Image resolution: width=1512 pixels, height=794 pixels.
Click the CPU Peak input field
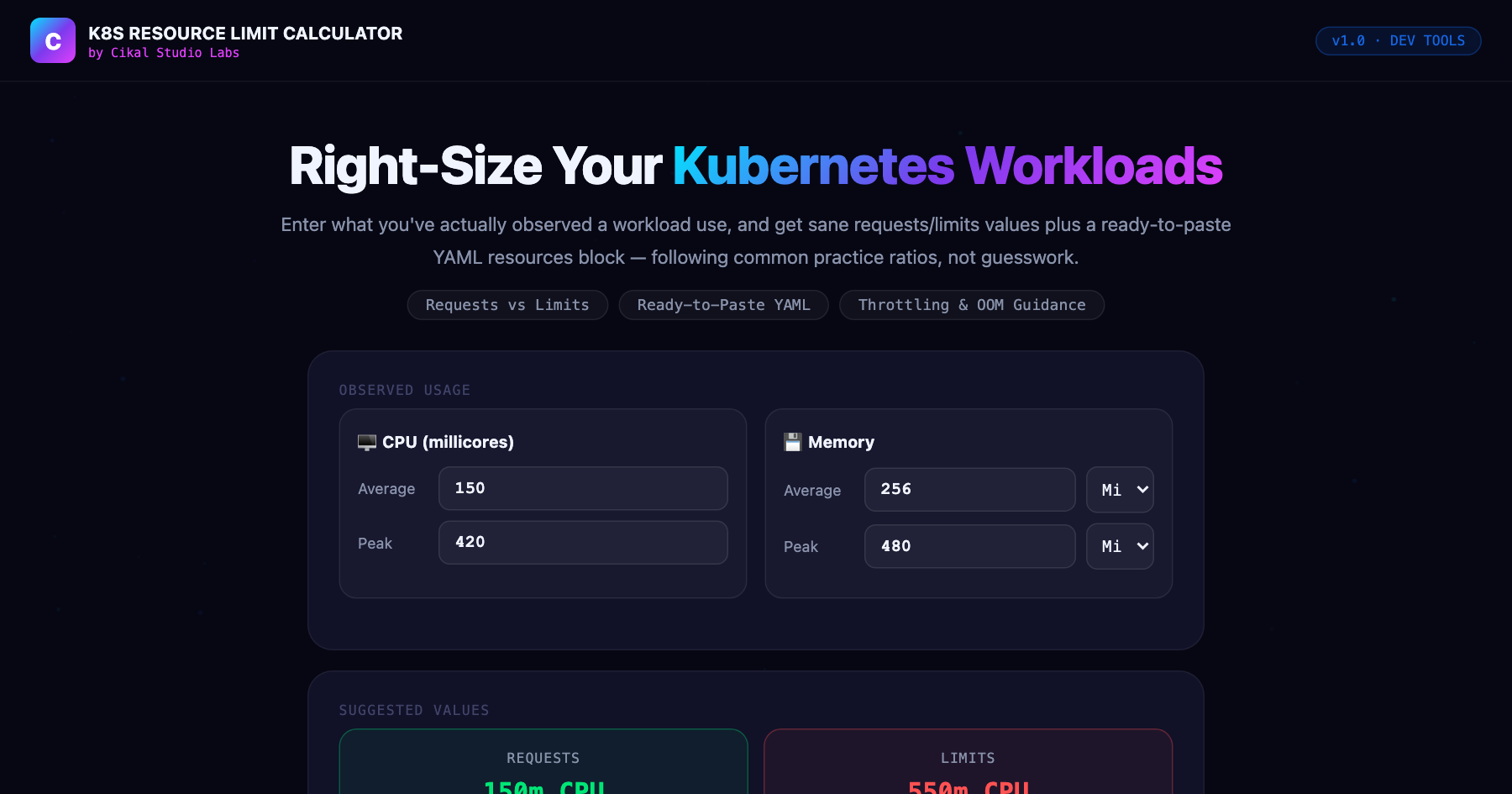(x=583, y=543)
